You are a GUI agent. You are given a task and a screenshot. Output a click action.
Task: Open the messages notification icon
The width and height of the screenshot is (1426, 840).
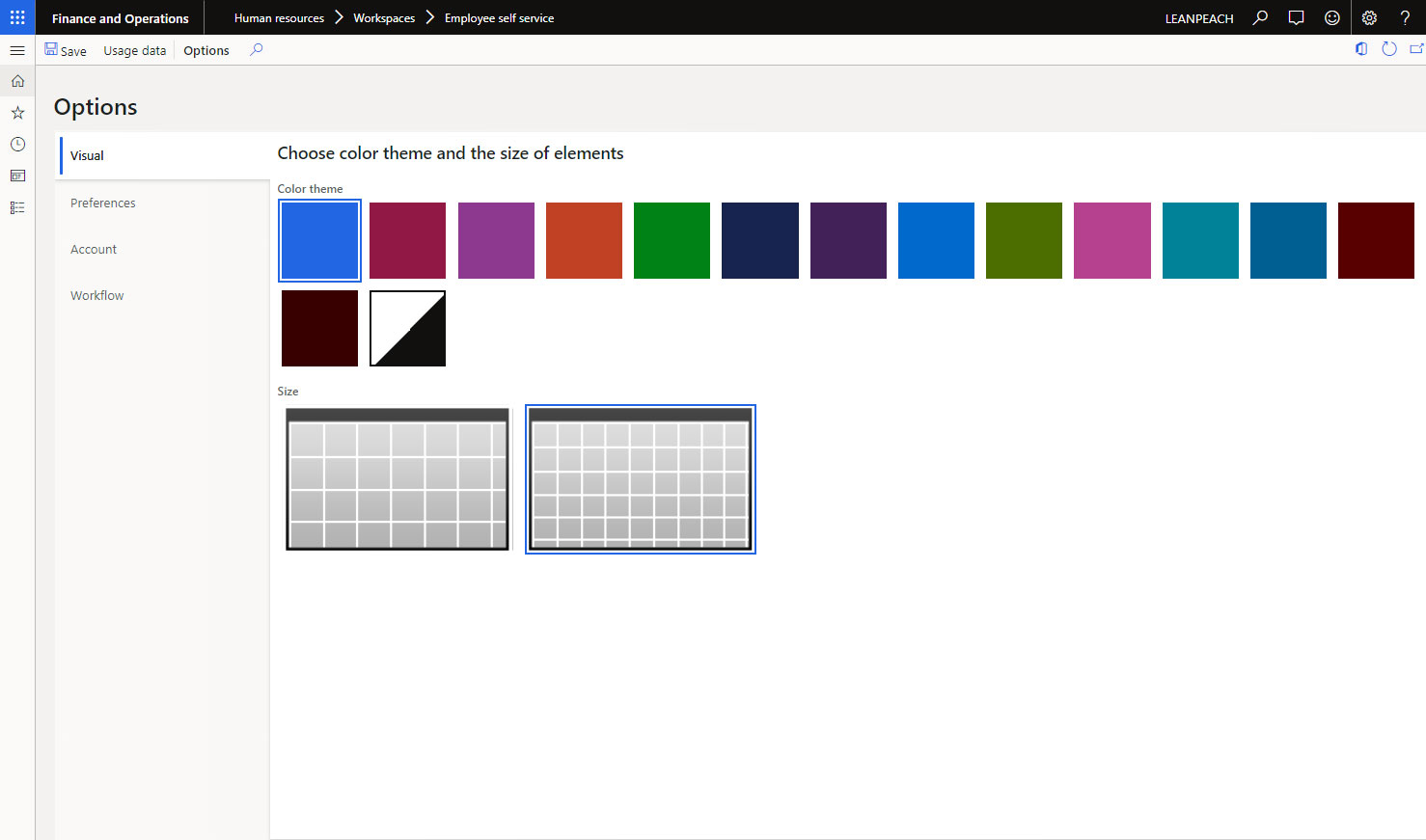point(1296,17)
